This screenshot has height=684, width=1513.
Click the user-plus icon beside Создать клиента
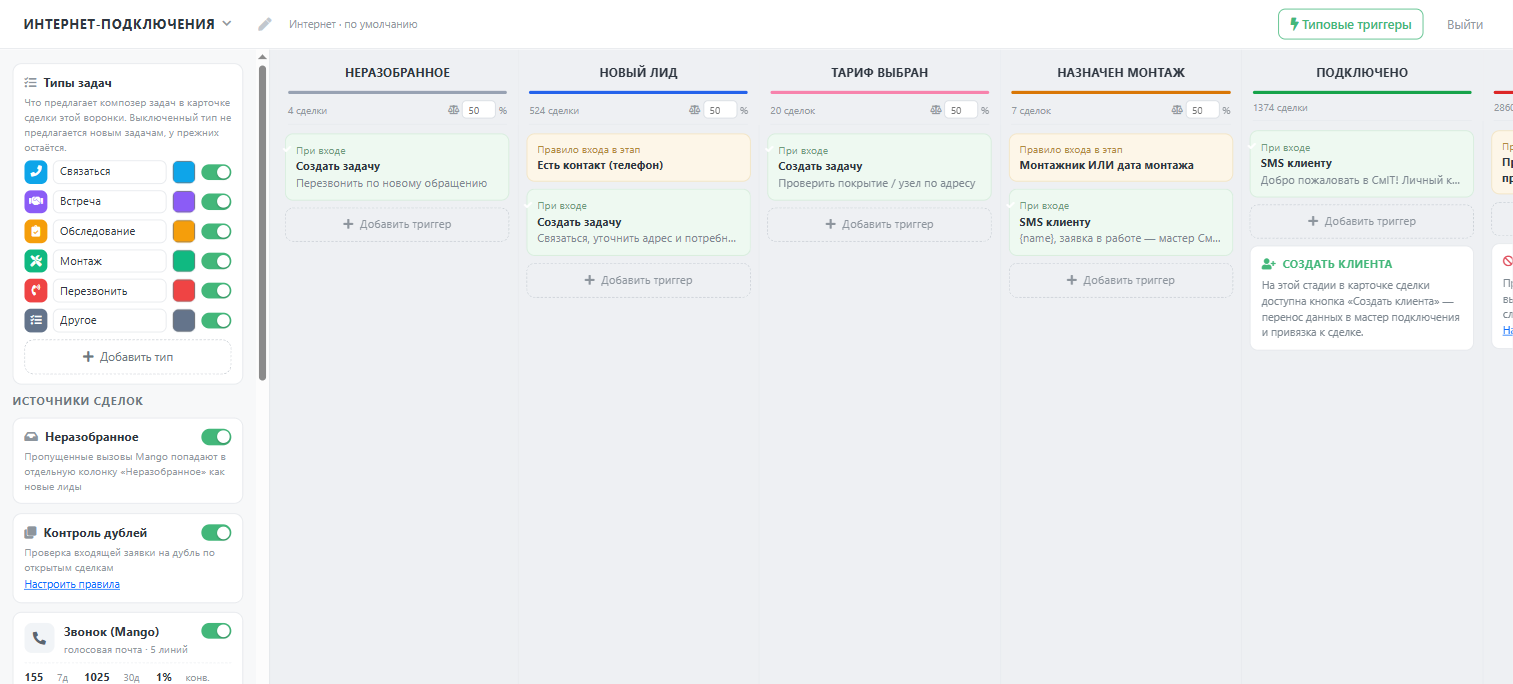pos(1269,264)
